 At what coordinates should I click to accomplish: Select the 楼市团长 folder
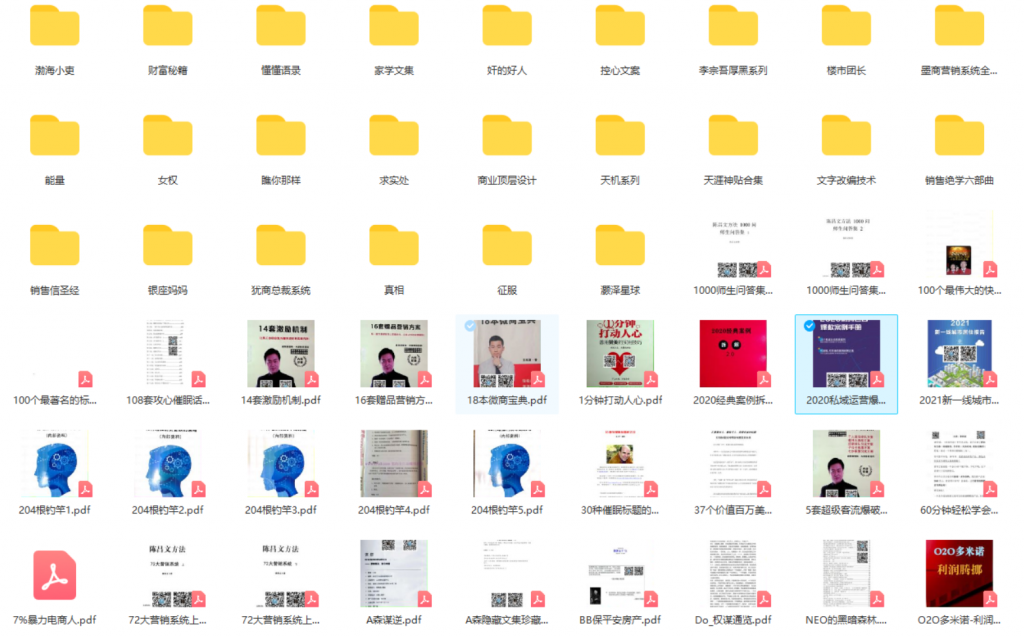(846, 29)
